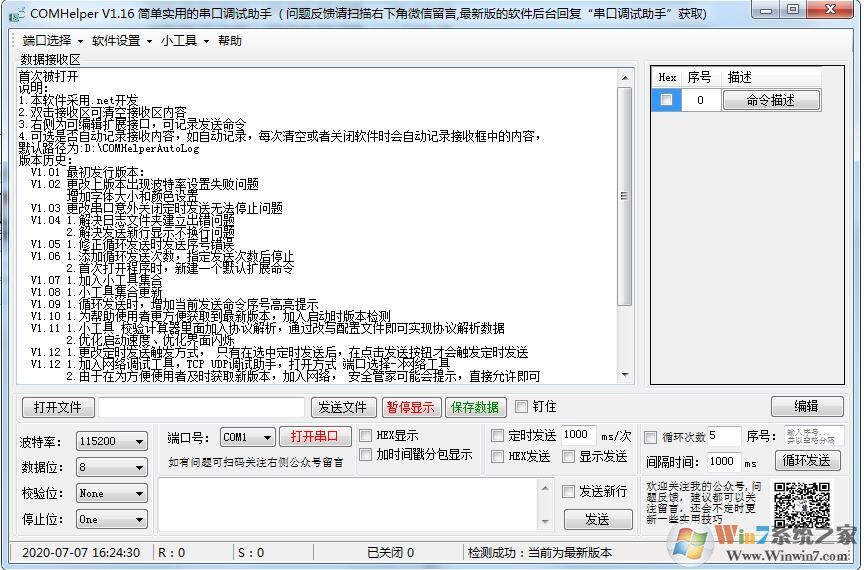The height and width of the screenshot is (570, 864).
Task: Click the R : 0 status entry
Action: [x=171, y=552]
